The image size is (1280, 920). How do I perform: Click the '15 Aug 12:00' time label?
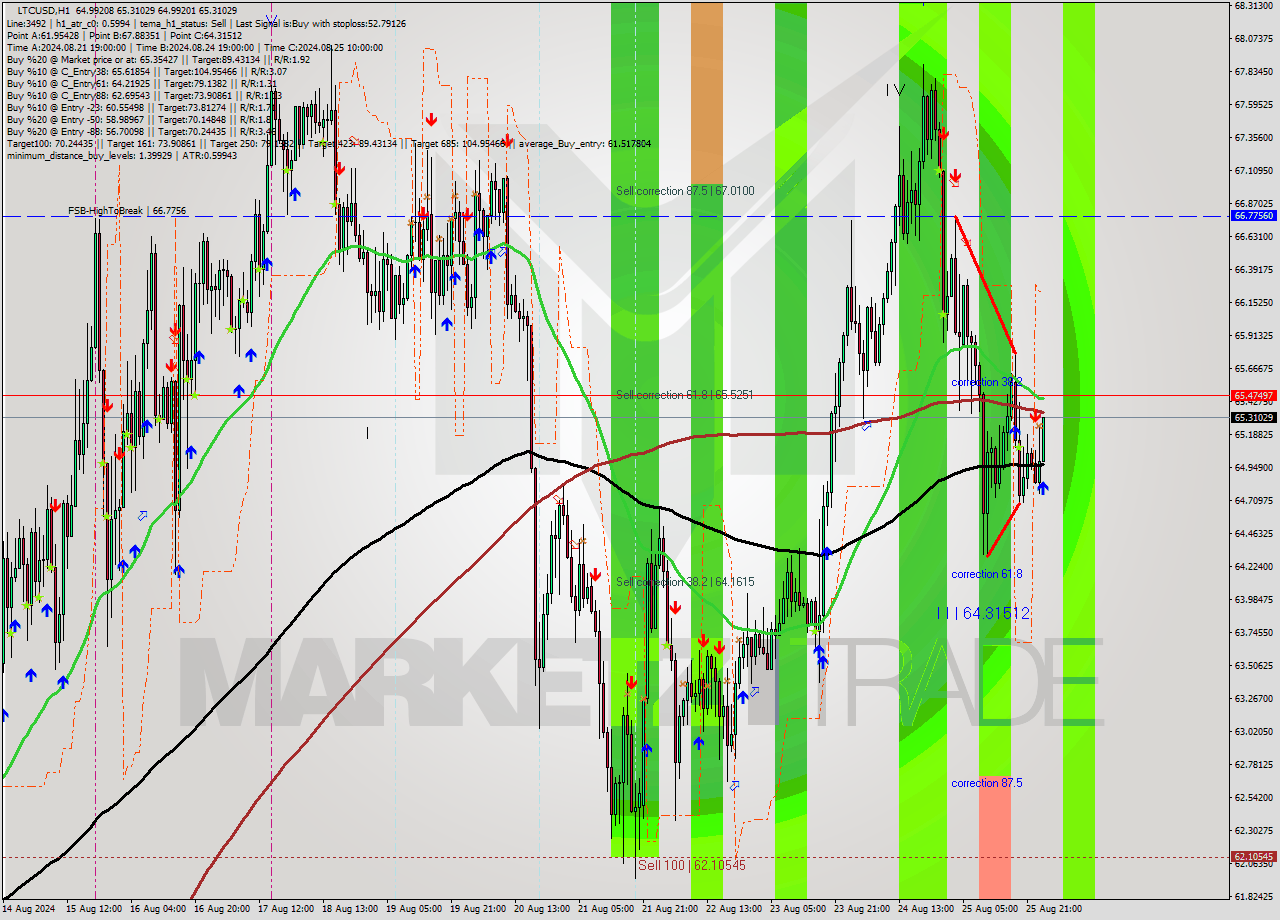point(94,909)
